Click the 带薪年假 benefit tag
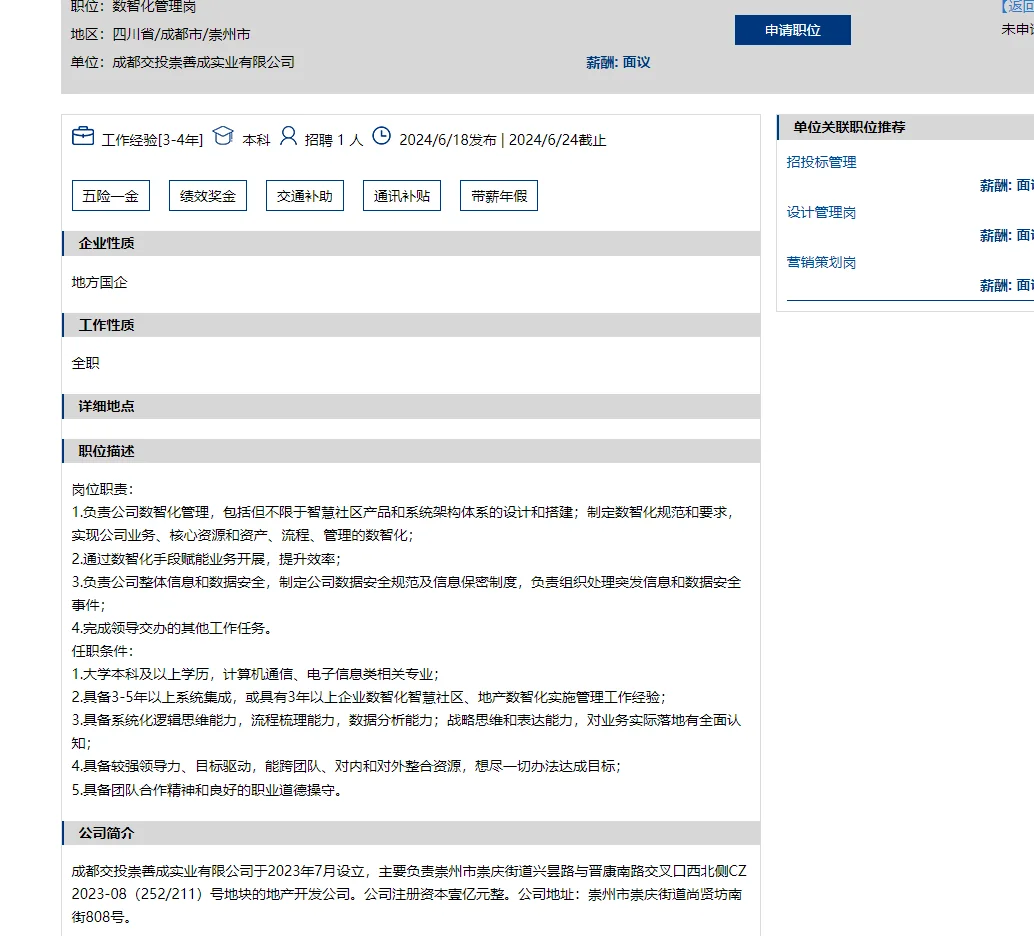Screen dimensions: 1034x936 [498, 195]
